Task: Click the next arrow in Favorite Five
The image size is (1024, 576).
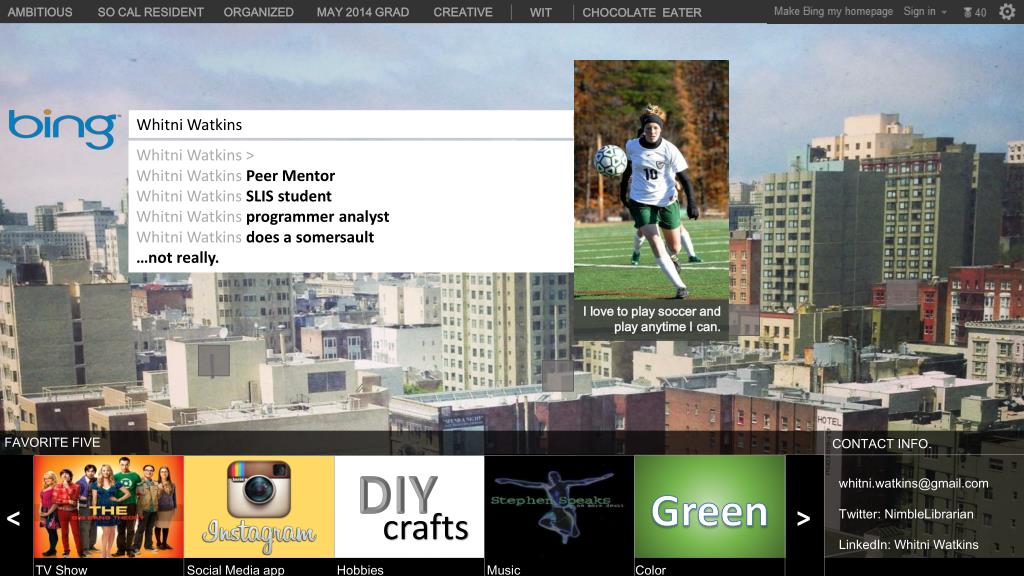Action: [804, 519]
